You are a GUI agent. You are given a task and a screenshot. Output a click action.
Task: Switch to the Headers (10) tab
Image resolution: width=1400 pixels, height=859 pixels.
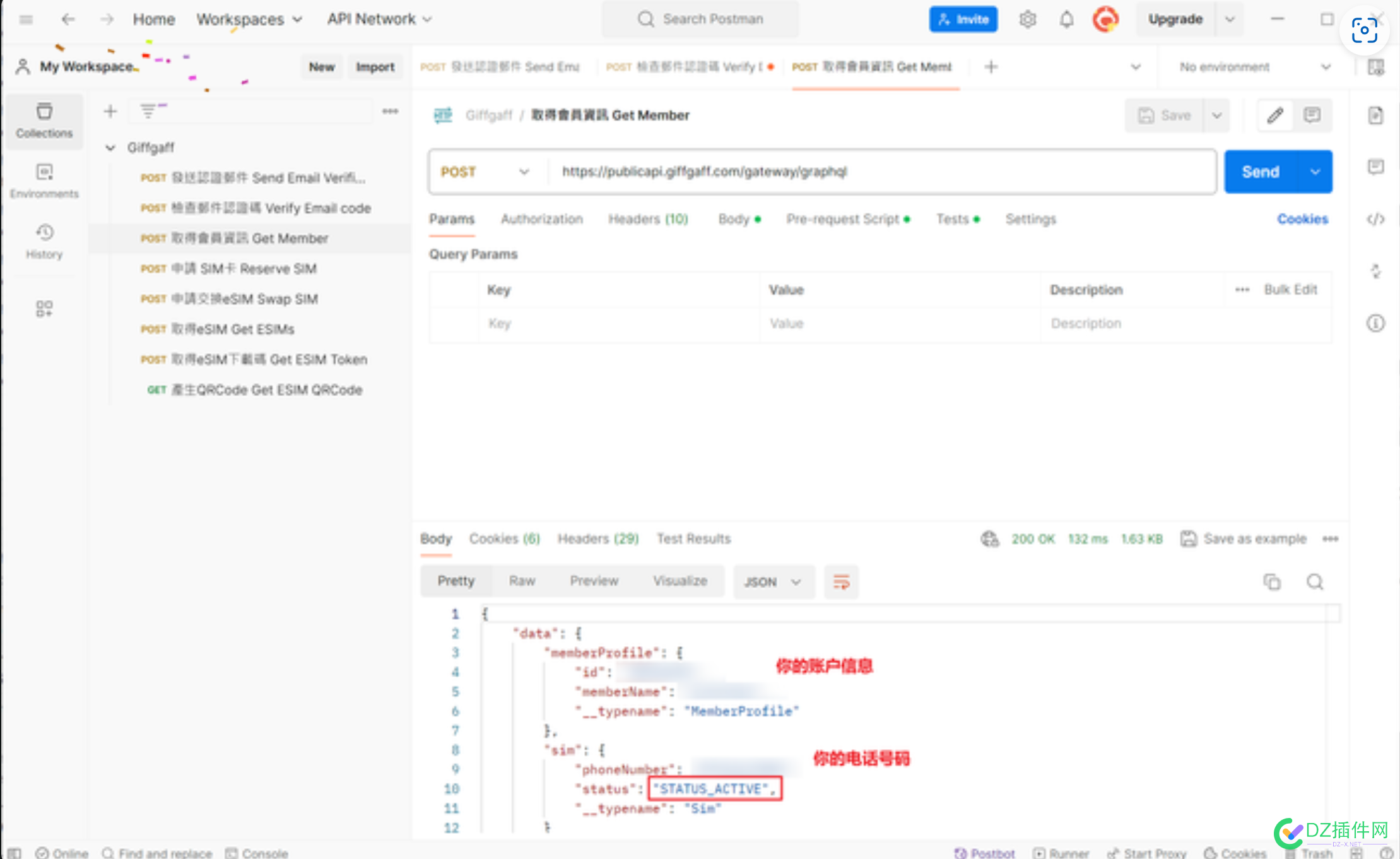tap(648, 219)
